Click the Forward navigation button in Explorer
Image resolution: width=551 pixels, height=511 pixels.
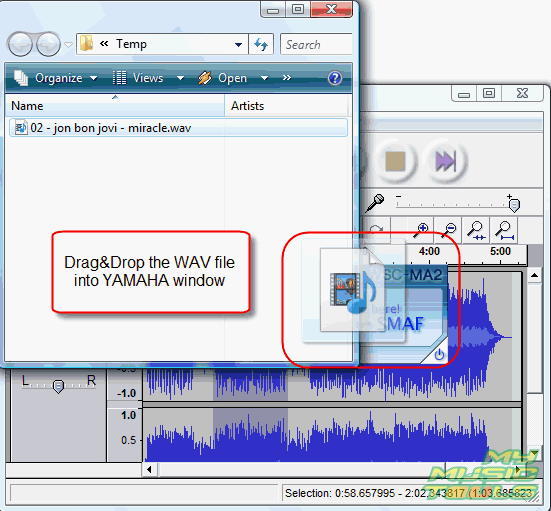pos(48,44)
